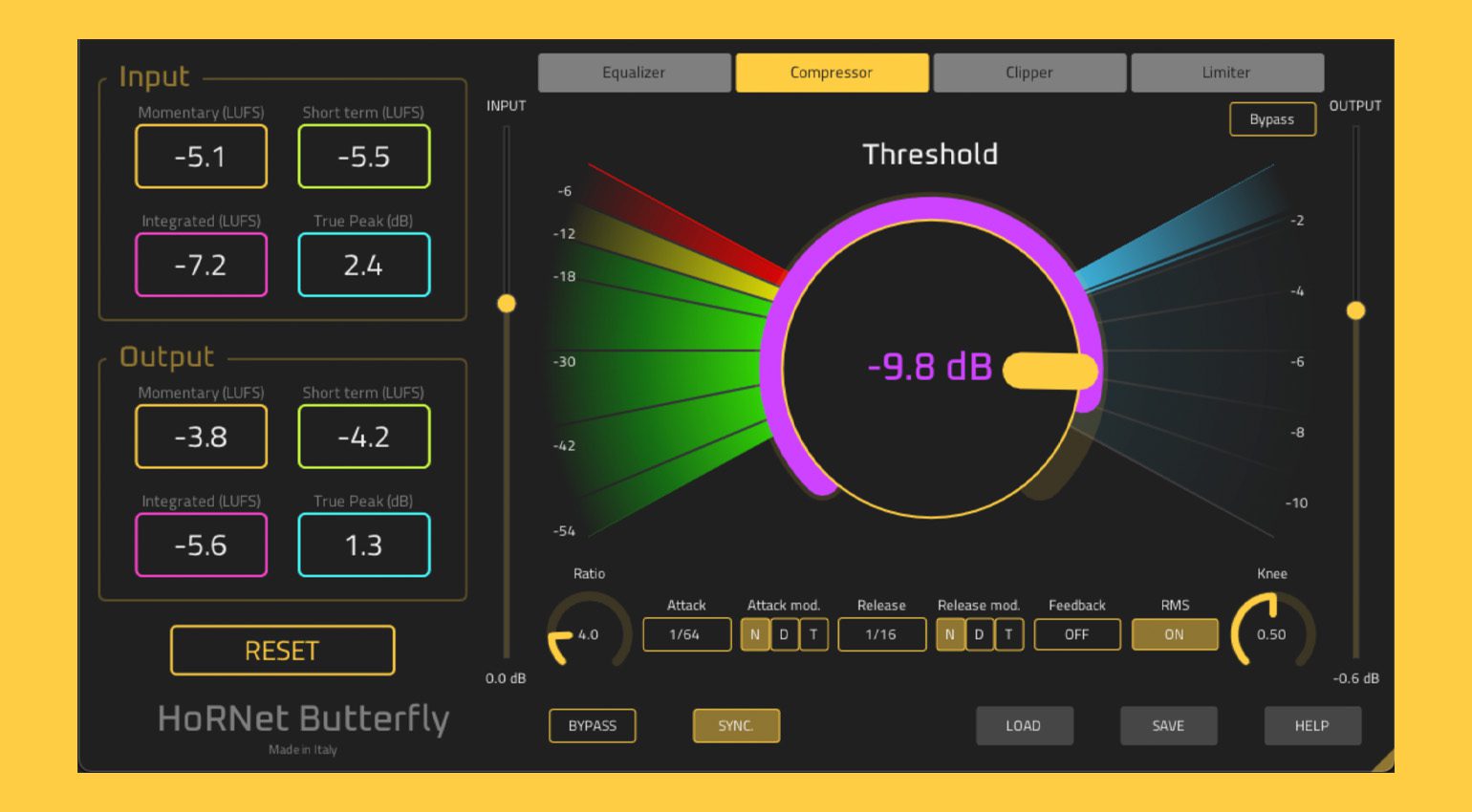Viewport: 1472px width, 812px height.
Task: Select the Clipper tab
Action: pyautogui.click(x=1030, y=72)
